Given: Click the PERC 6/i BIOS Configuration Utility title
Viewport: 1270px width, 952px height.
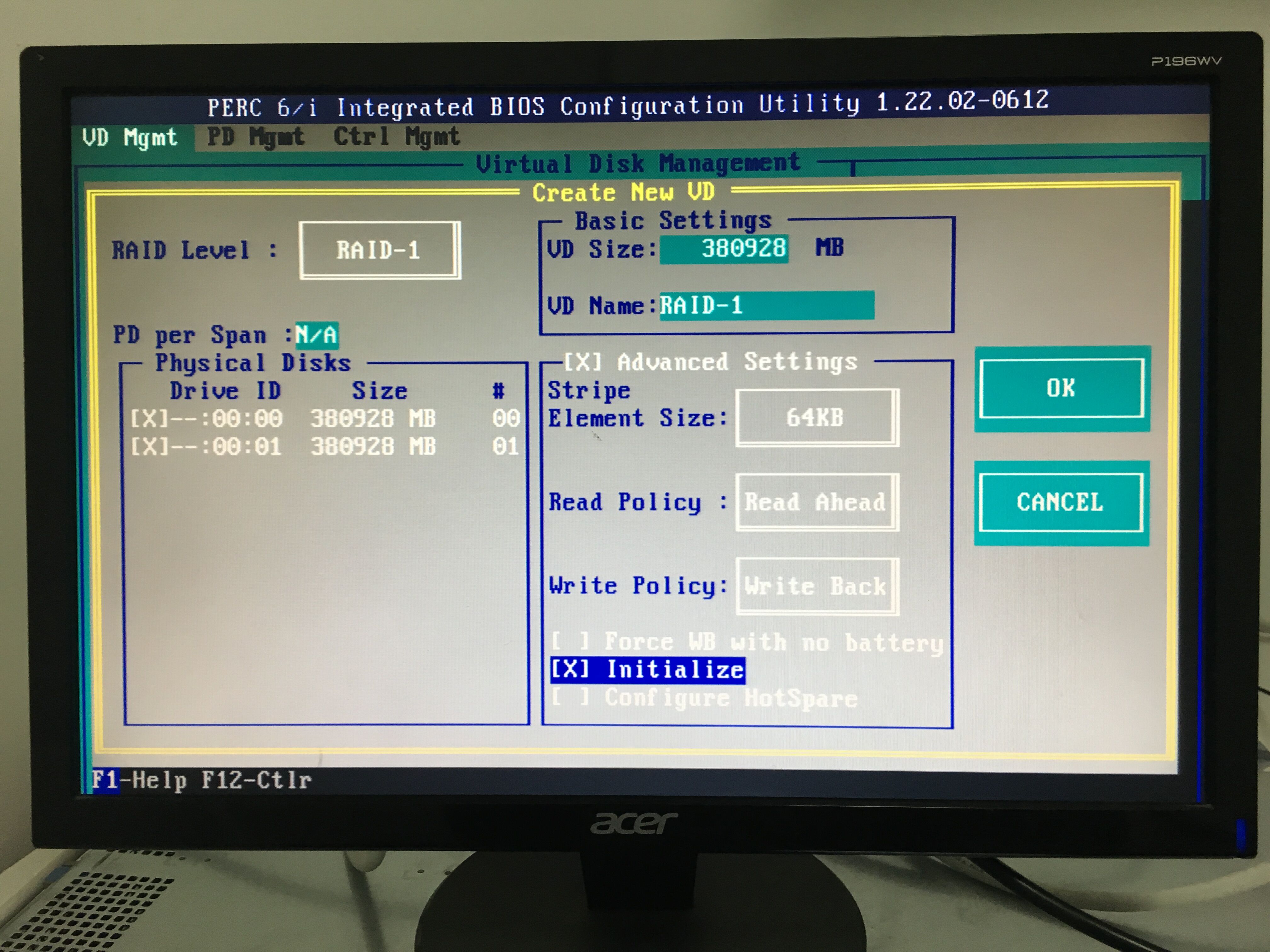Looking at the screenshot, I should point(627,105).
